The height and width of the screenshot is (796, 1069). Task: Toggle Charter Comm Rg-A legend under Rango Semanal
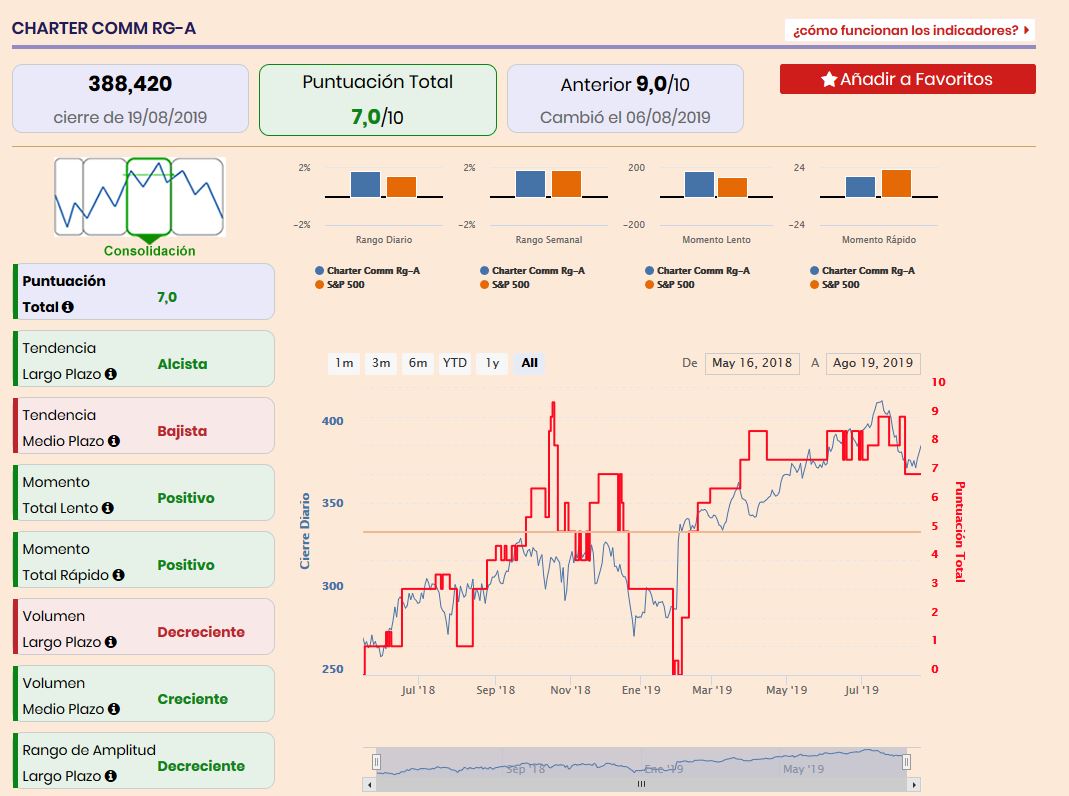[x=532, y=271]
